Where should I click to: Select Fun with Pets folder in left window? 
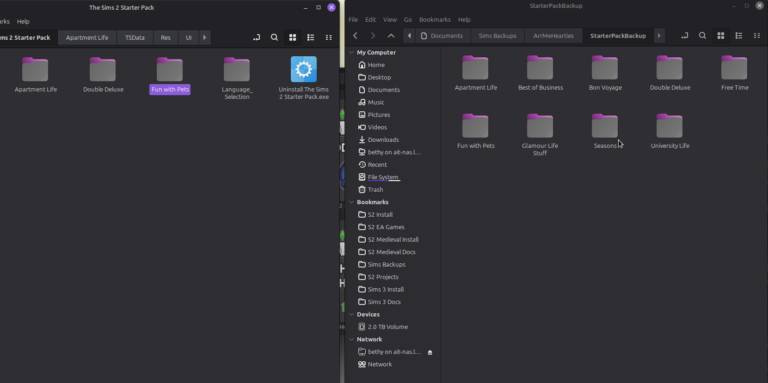point(169,70)
